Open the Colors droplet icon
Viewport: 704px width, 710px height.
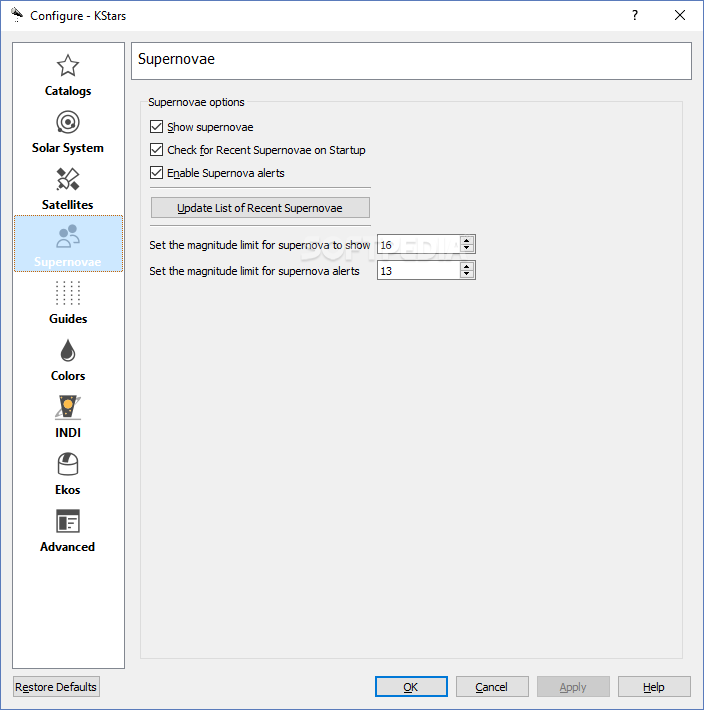pyautogui.click(x=68, y=350)
